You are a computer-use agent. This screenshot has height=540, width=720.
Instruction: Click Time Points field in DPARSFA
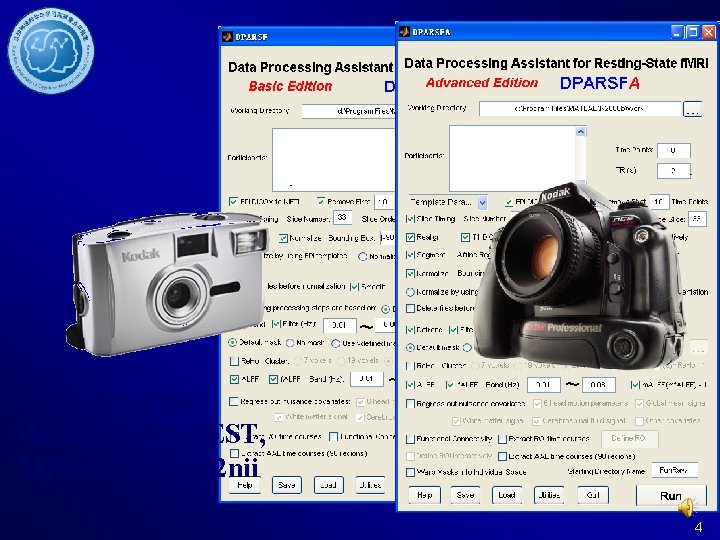pyautogui.click(x=674, y=150)
